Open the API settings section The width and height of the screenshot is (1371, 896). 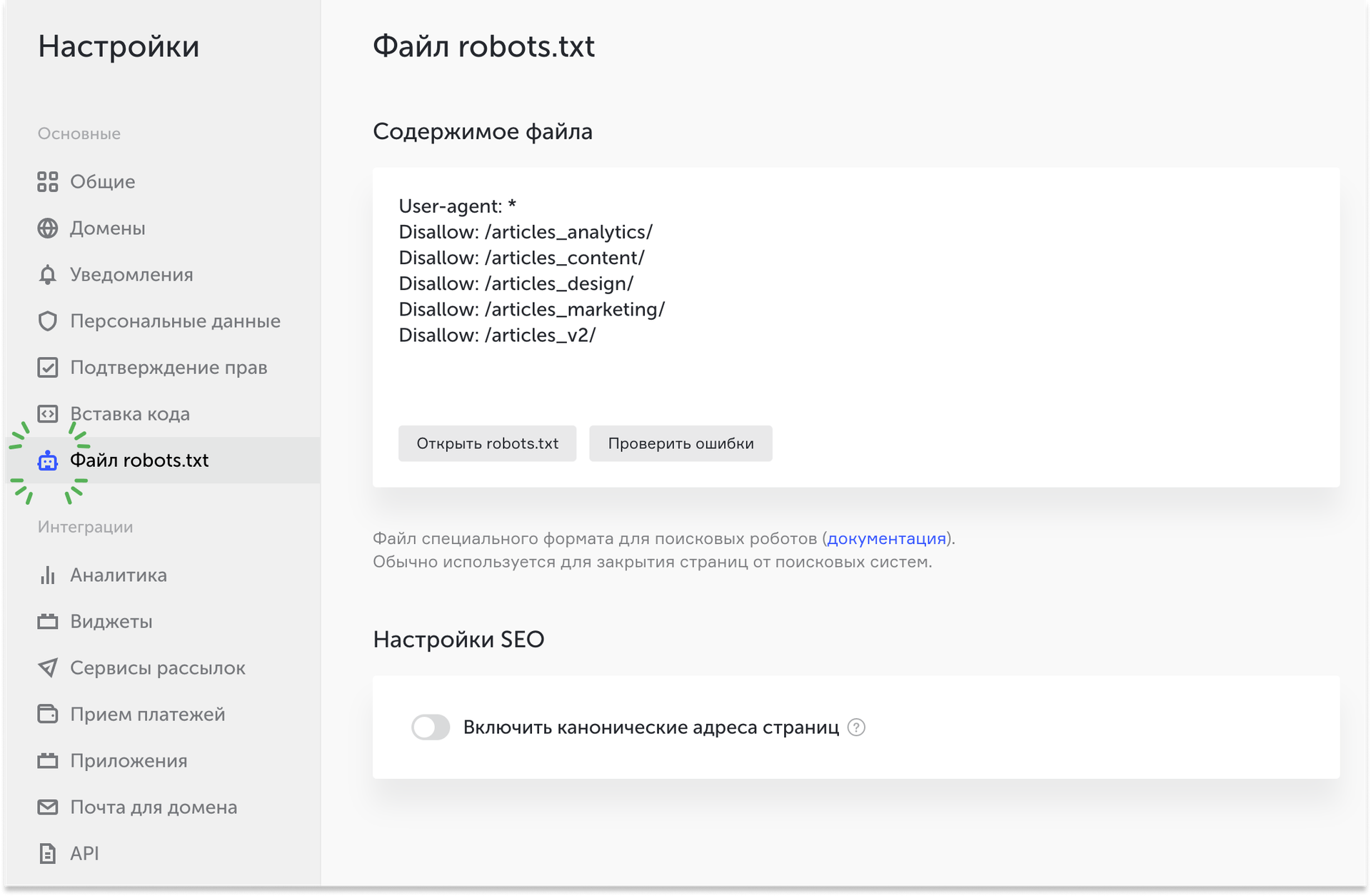tap(163, 854)
